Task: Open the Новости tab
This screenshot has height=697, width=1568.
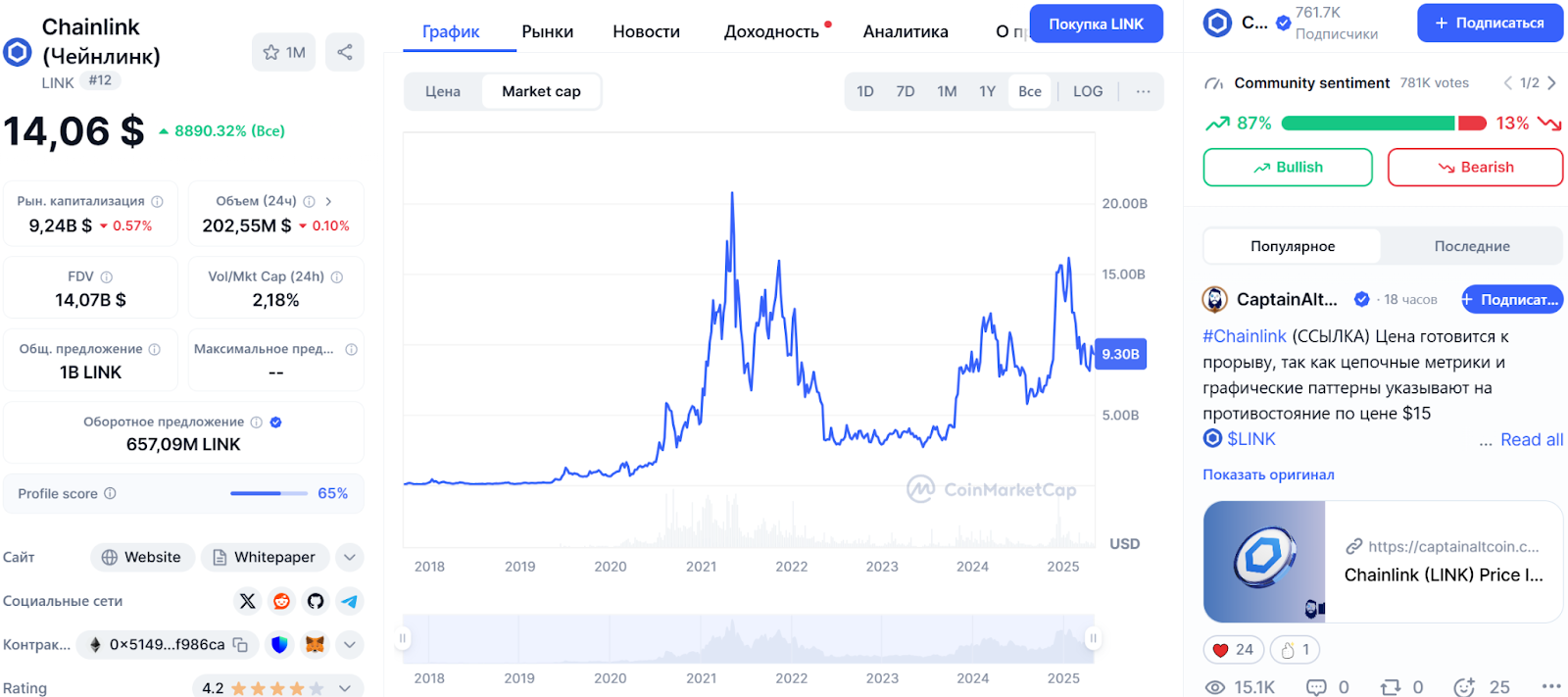Action: coord(647,31)
